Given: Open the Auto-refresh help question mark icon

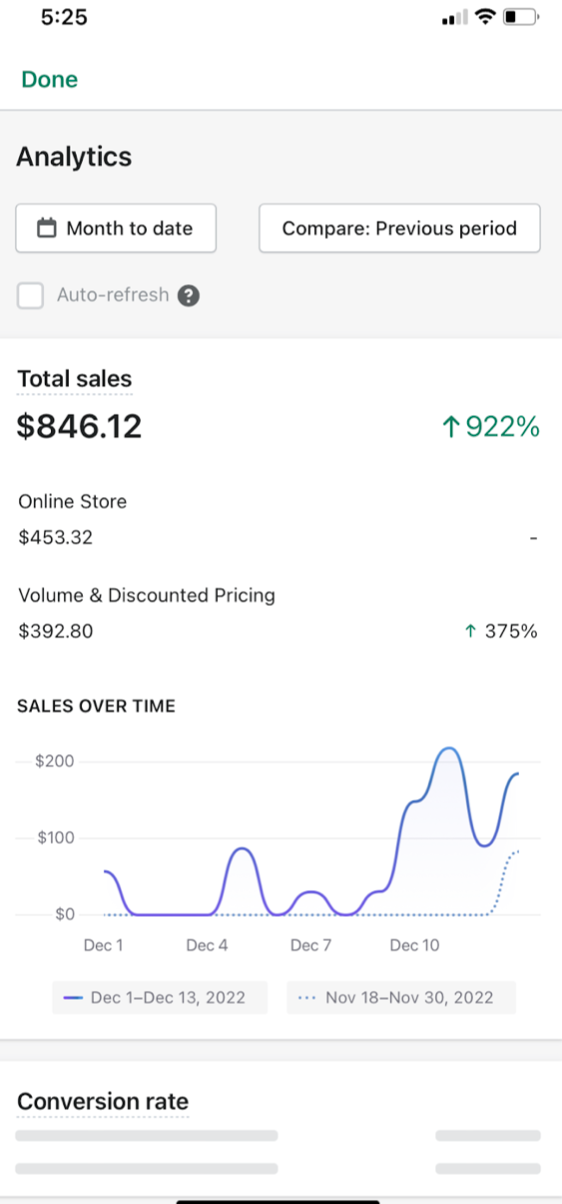Looking at the screenshot, I should tap(188, 296).
